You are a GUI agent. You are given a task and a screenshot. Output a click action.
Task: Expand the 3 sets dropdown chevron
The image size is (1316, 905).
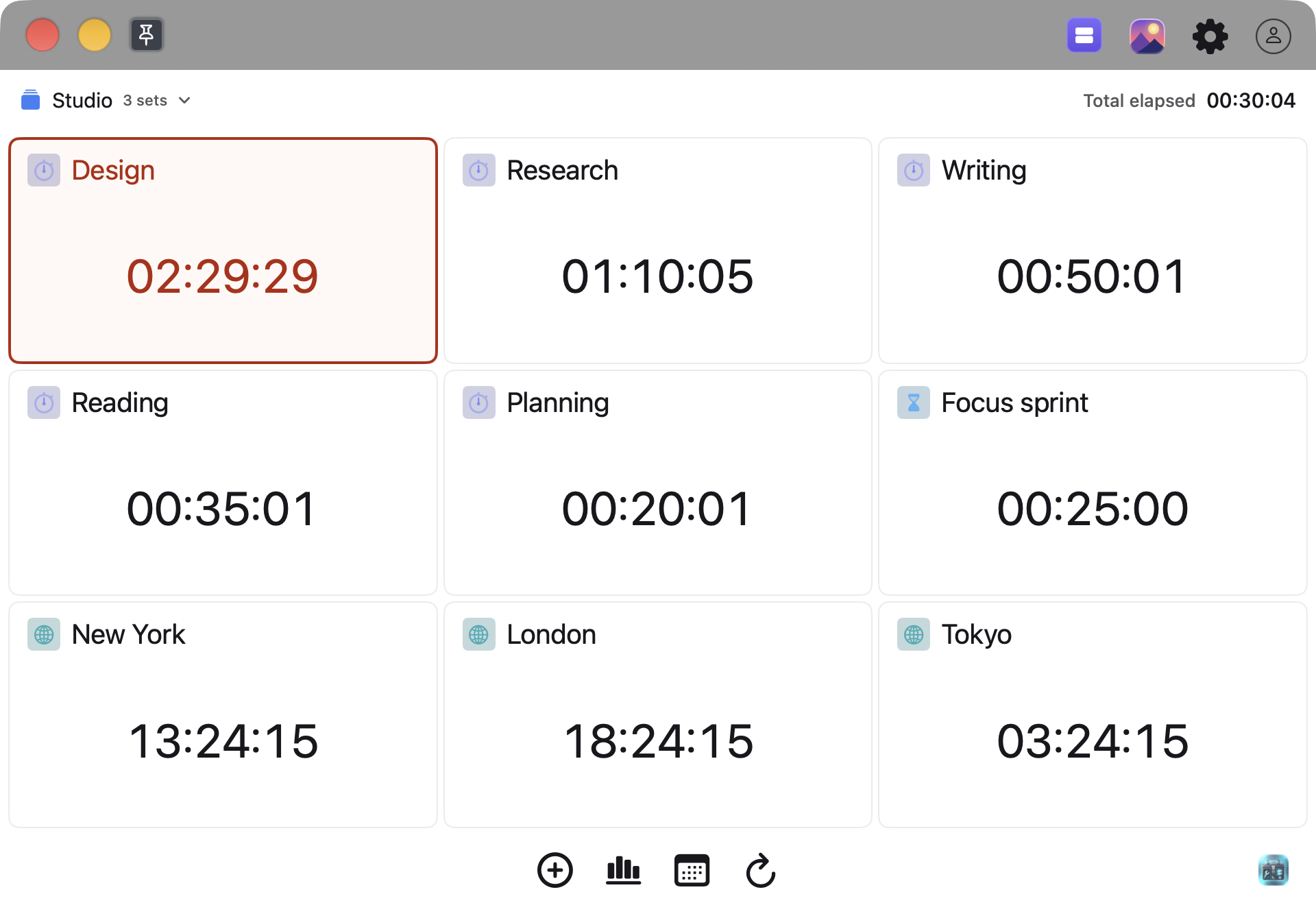pos(184,100)
